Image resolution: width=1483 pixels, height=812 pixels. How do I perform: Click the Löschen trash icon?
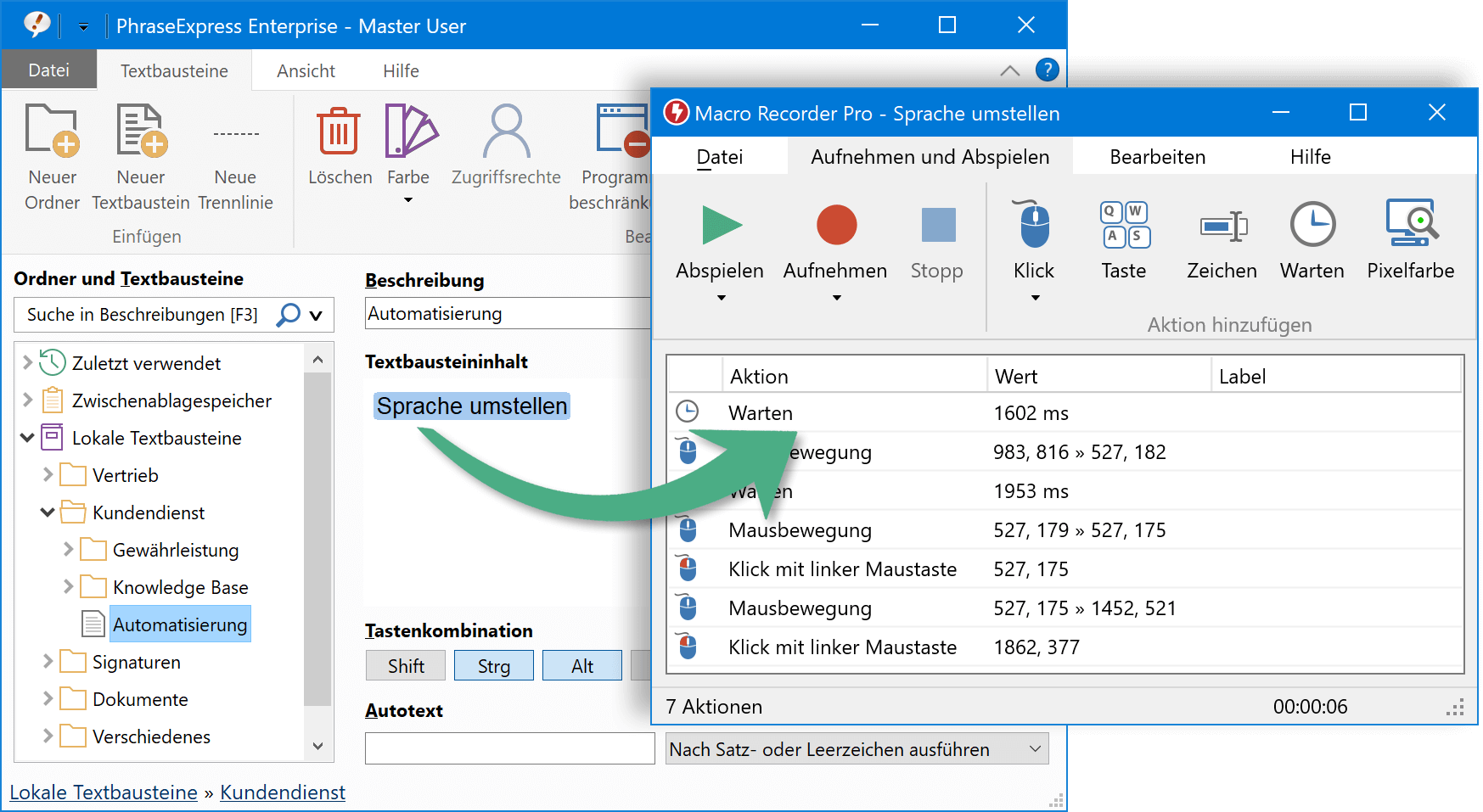click(x=338, y=131)
